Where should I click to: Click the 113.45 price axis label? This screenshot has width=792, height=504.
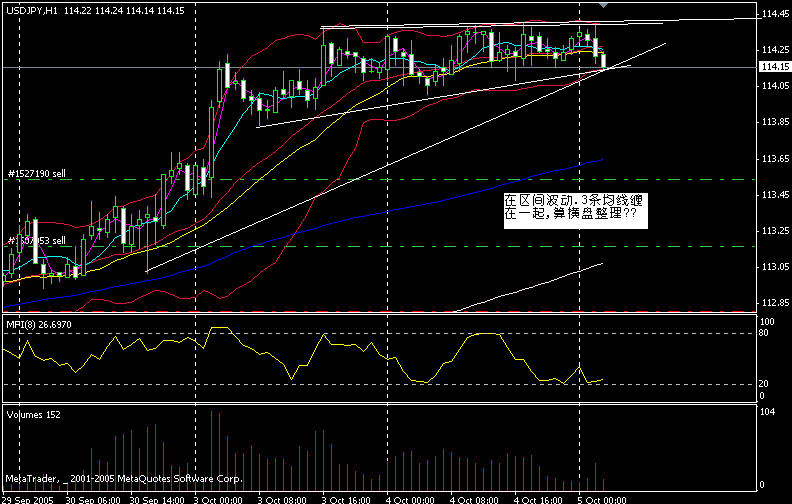point(775,194)
